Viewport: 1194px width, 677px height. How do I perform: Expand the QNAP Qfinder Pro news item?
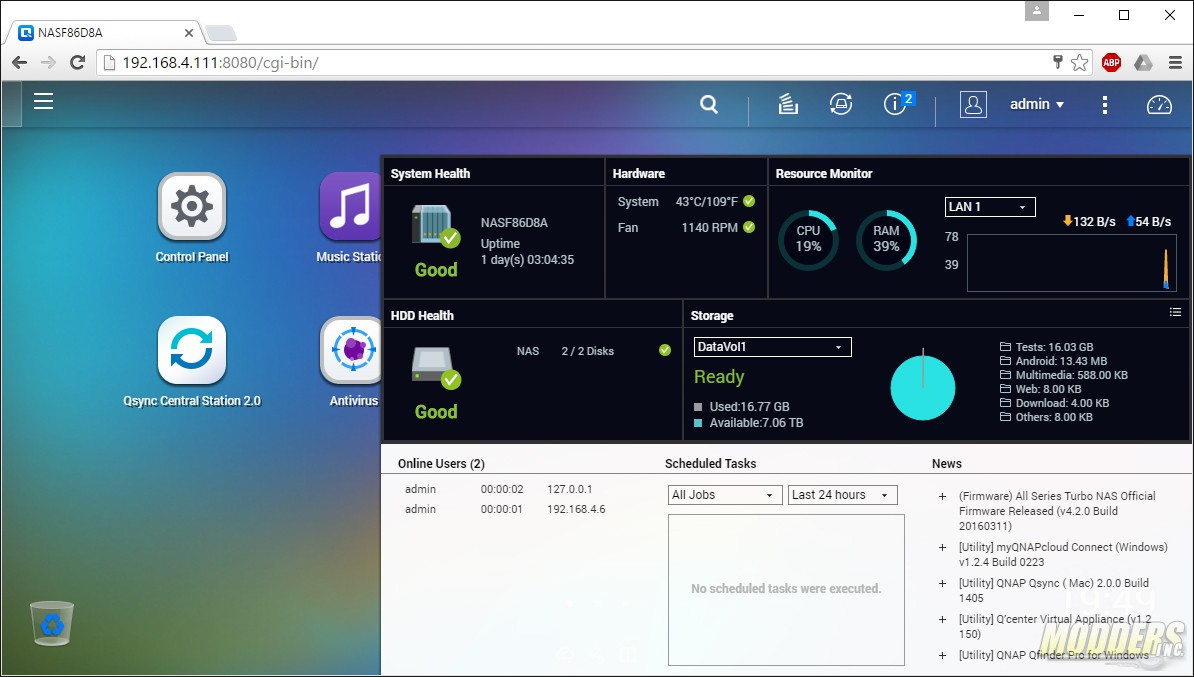[x=942, y=656]
